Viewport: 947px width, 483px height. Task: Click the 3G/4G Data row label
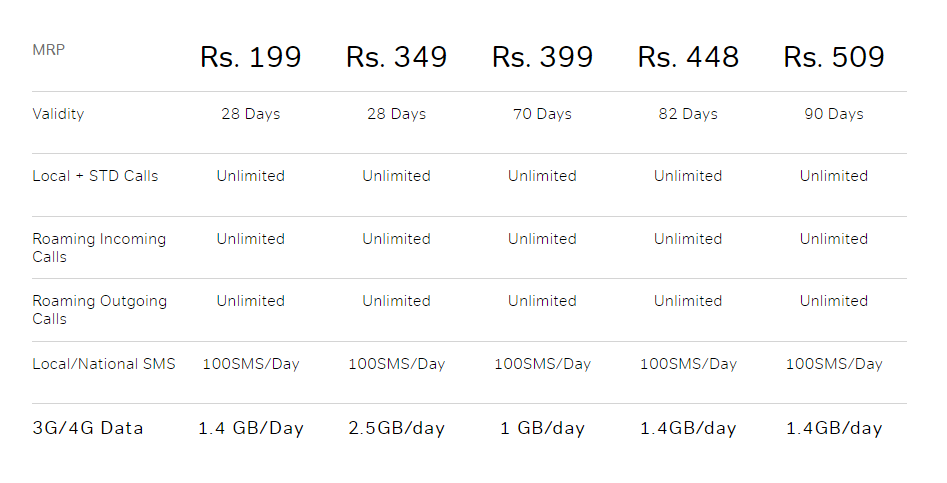[88, 428]
